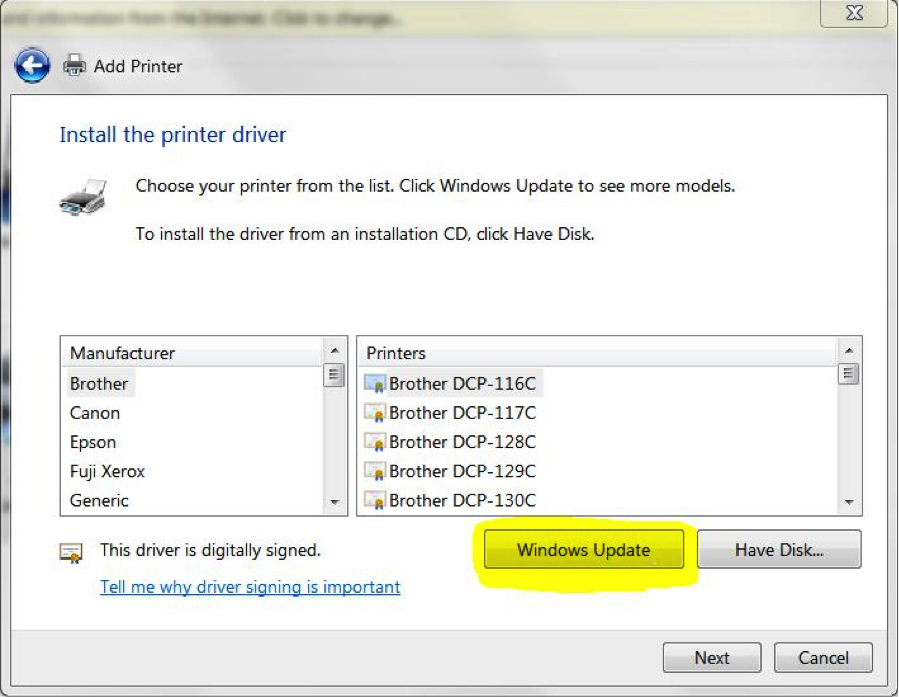Open 'Tell me why driver signing is important'
Image resolution: width=899 pixels, height=697 pixels.
point(250,587)
